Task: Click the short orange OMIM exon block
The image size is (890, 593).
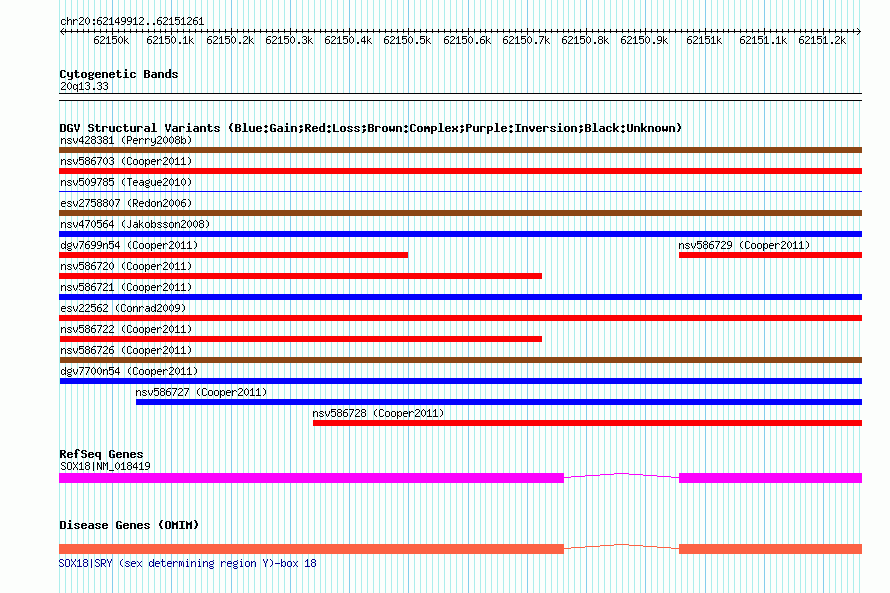Action: [x=770, y=549]
